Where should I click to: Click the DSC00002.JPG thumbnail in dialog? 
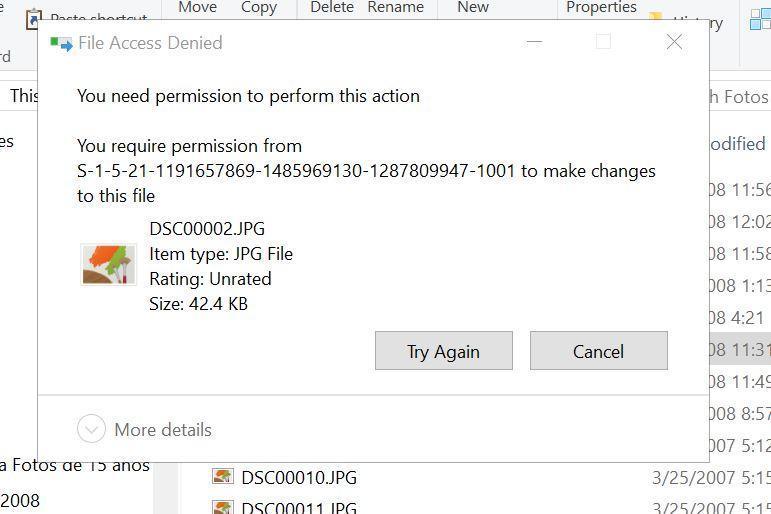[108, 265]
